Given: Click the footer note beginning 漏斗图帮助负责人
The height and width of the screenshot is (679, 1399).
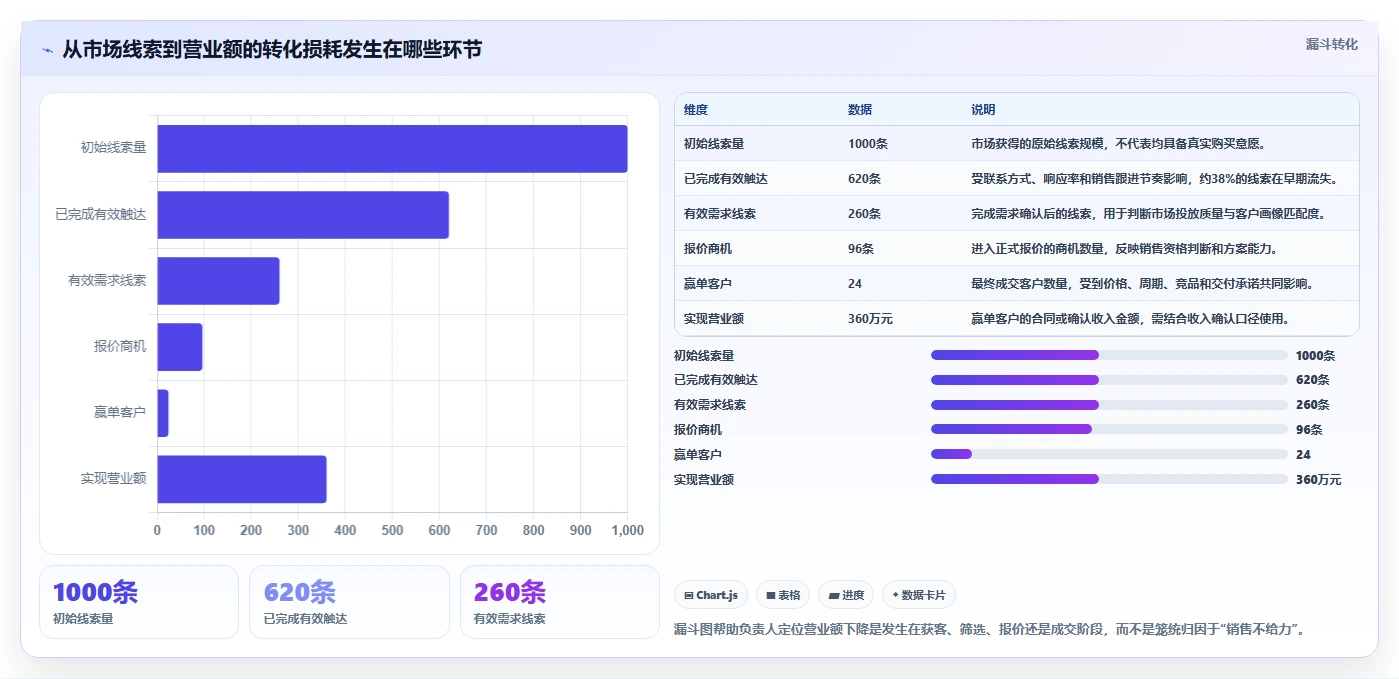Looking at the screenshot, I should (990, 630).
